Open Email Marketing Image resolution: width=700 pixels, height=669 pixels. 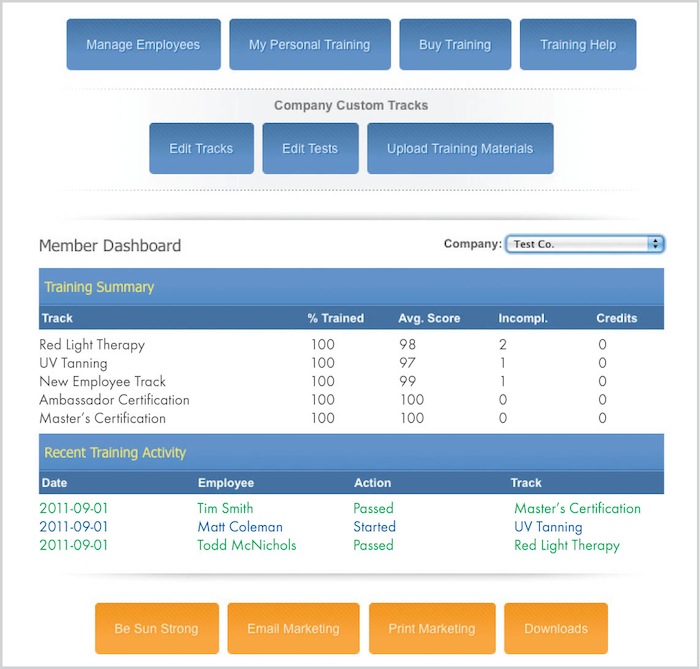tap(293, 629)
